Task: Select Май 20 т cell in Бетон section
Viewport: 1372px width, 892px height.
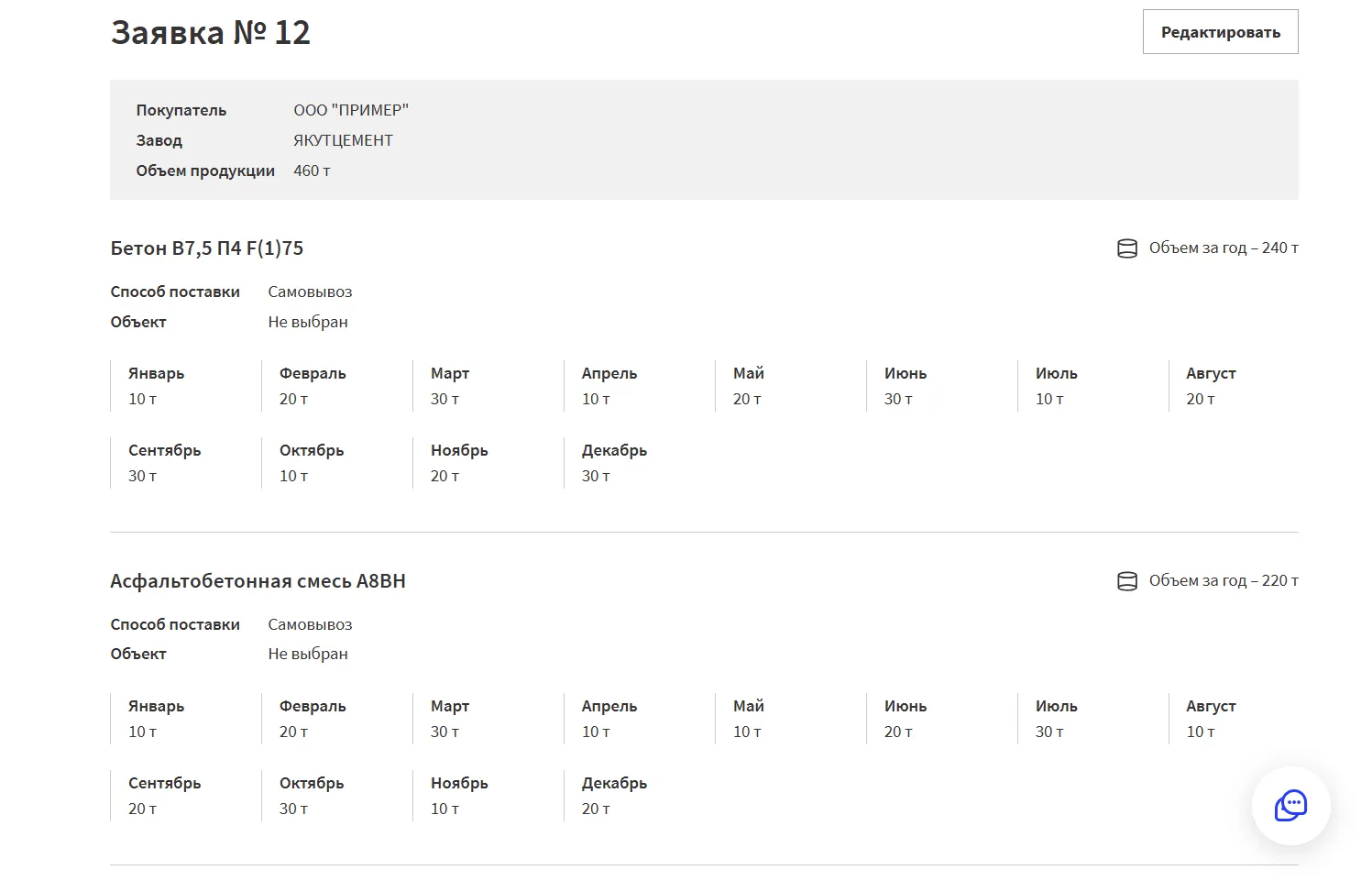Action: pos(748,386)
